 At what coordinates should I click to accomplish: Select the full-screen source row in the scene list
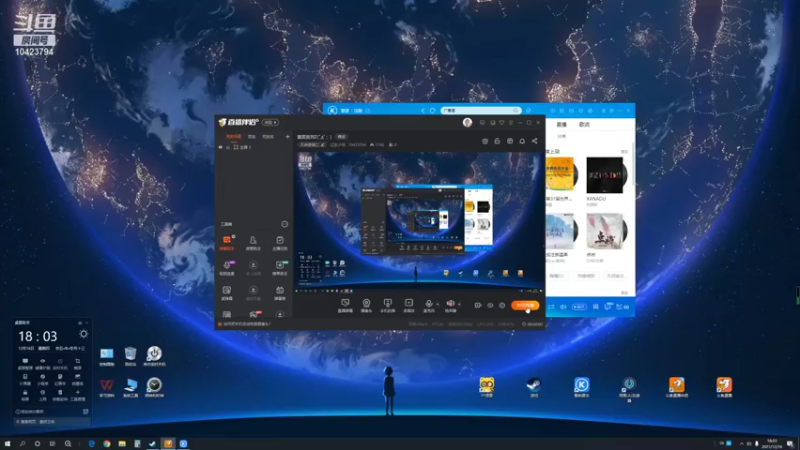254,147
